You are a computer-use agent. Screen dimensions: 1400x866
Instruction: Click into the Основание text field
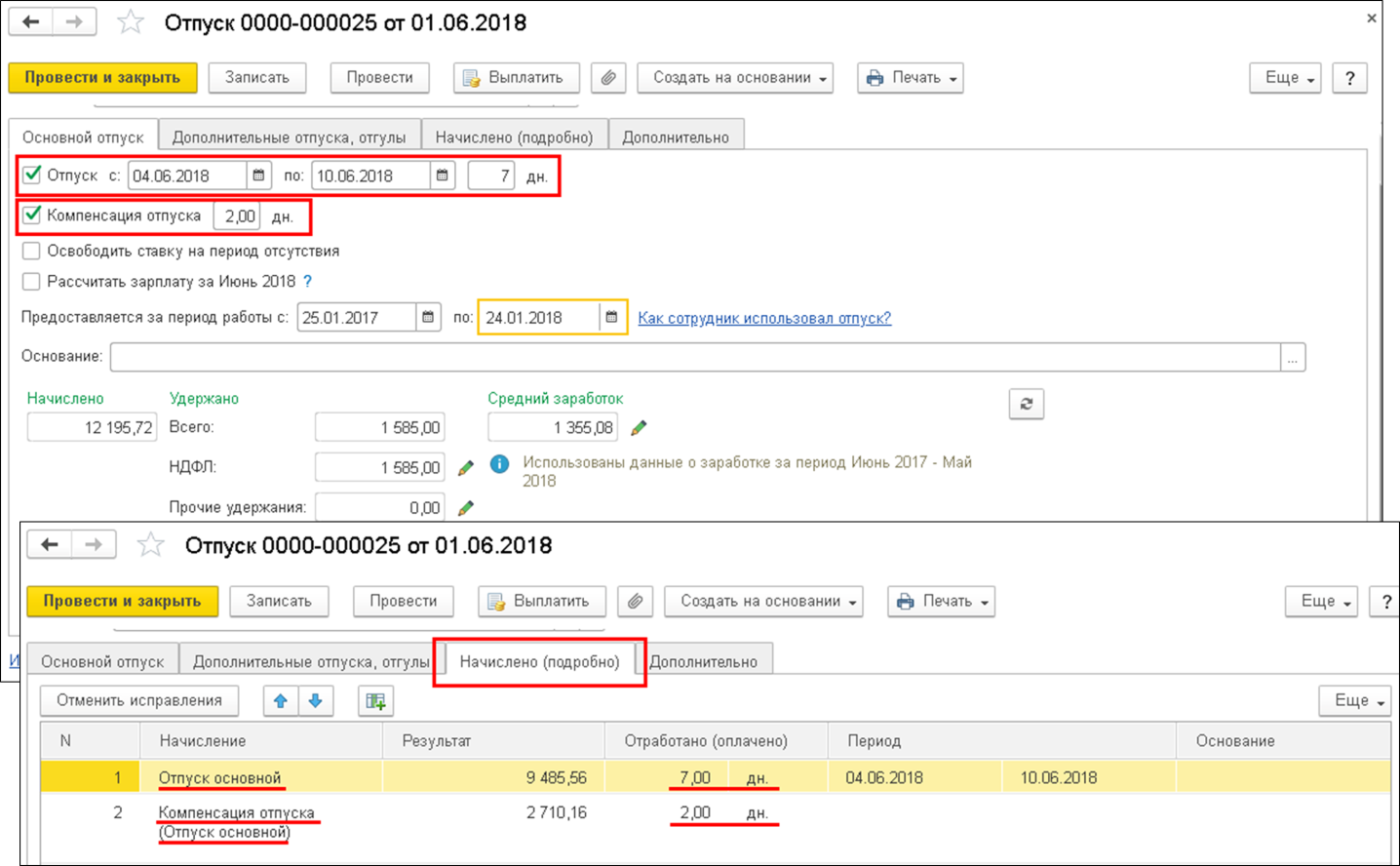pyautogui.click(x=694, y=357)
